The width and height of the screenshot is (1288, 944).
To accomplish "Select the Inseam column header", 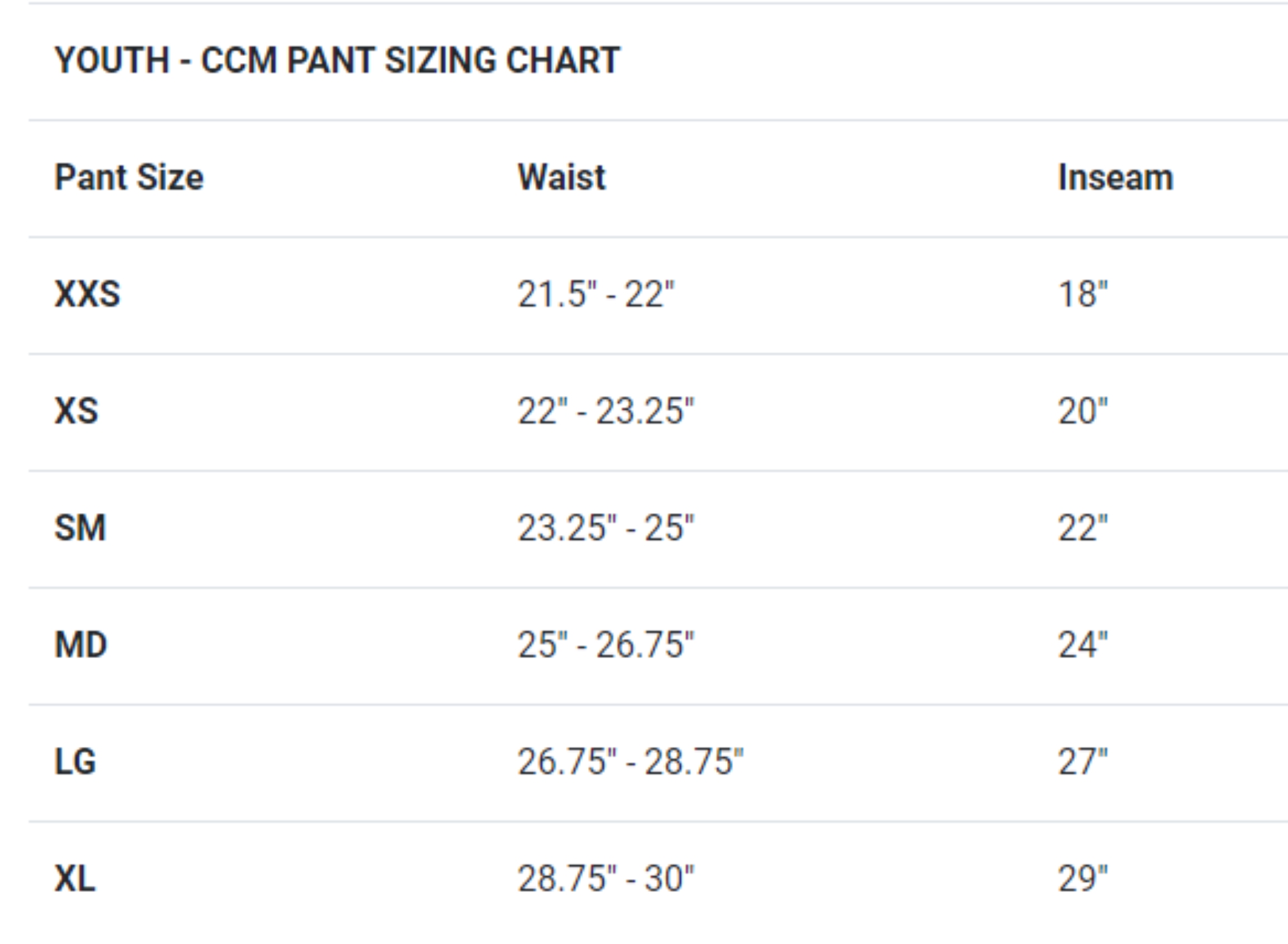I will point(1115,177).
